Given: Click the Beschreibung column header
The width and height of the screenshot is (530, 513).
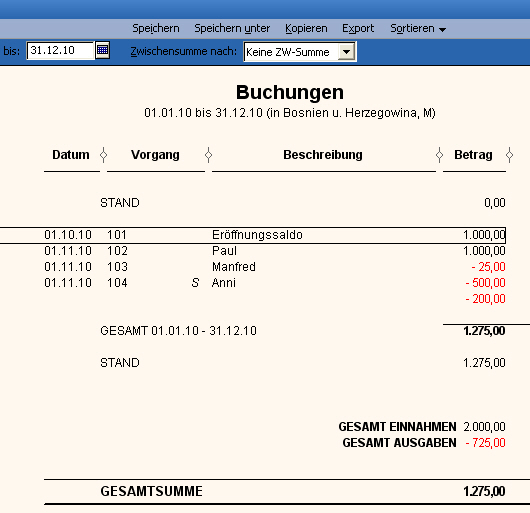Looking at the screenshot, I should point(323,155).
